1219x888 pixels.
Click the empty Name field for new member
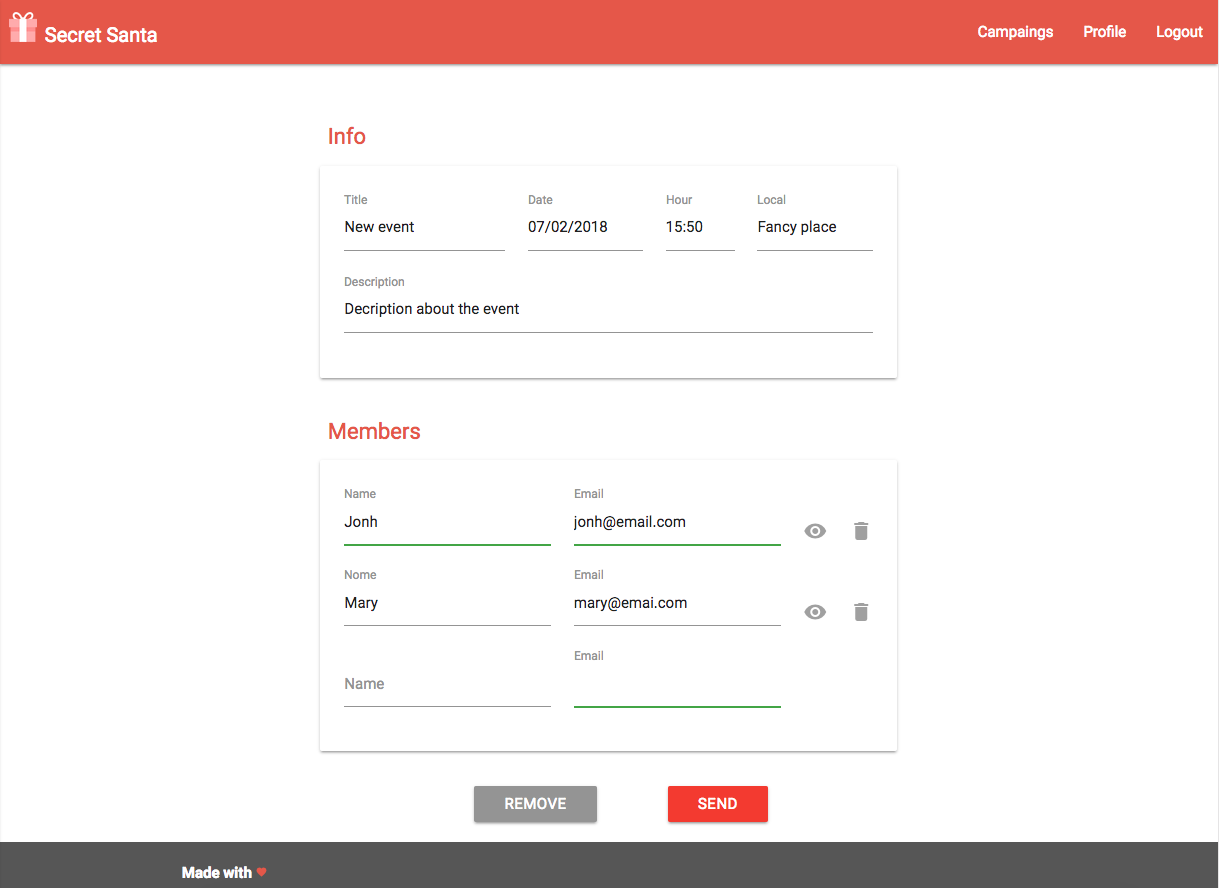[447, 684]
